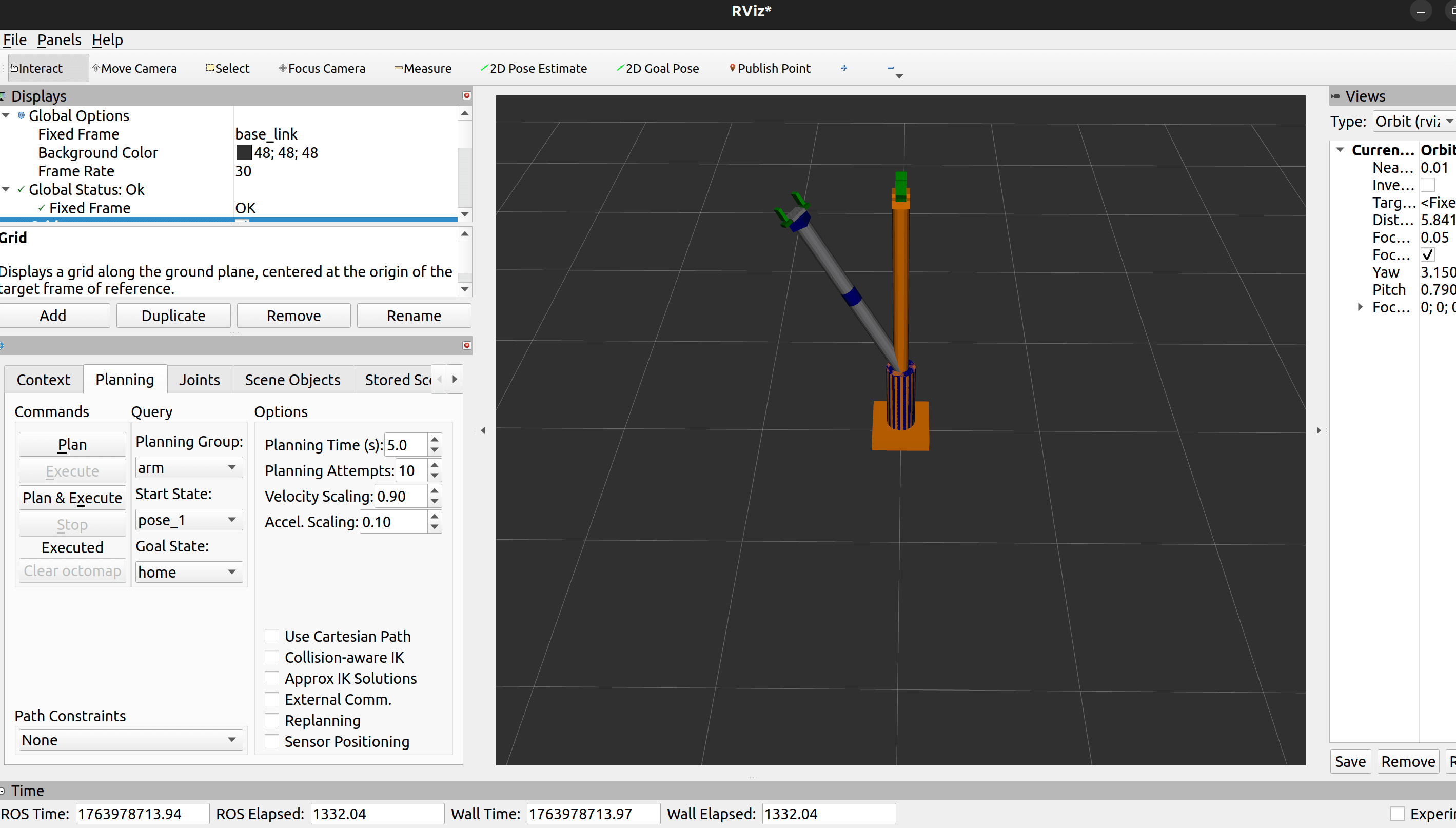Image resolution: width=1456 pixels, height=828 pixels.
Task: Collapse the Global Options tree
Action: (x=6, y=115)
